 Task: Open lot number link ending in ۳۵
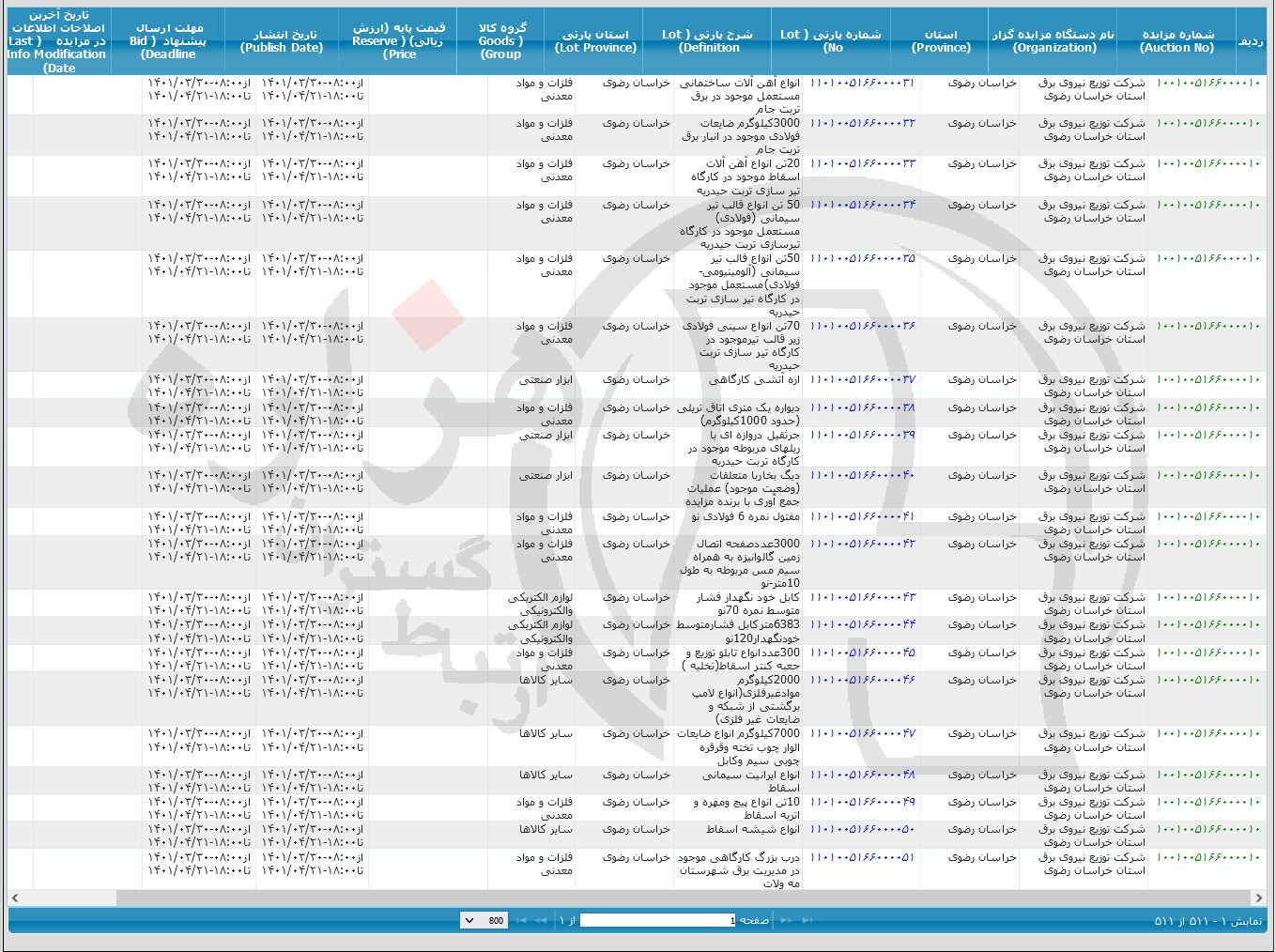(862, 258)
